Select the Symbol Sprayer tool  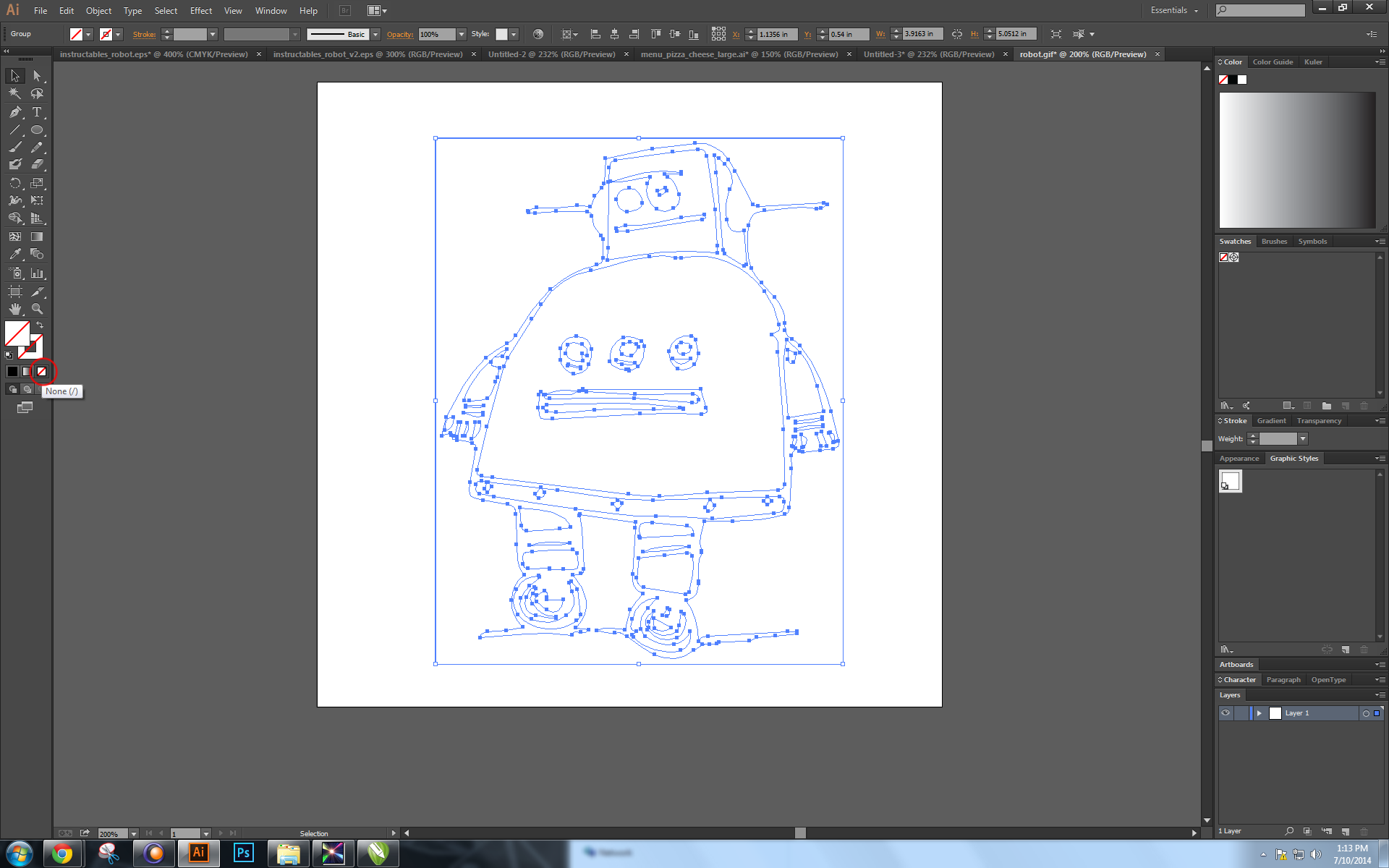click(x=15, y=273)
